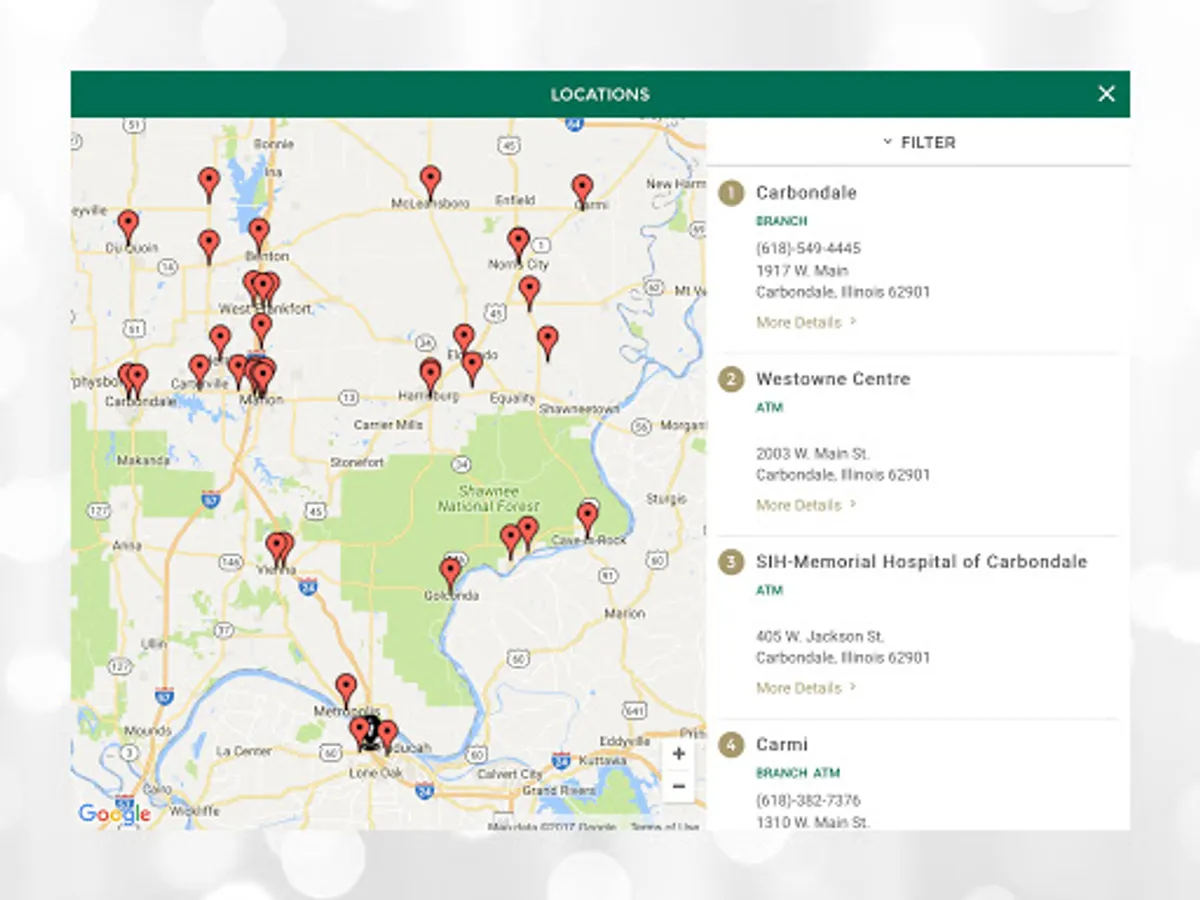1200x900 pixels.
Task: Select the map pin at McLeansboro
Action: (x=430, y=184)
